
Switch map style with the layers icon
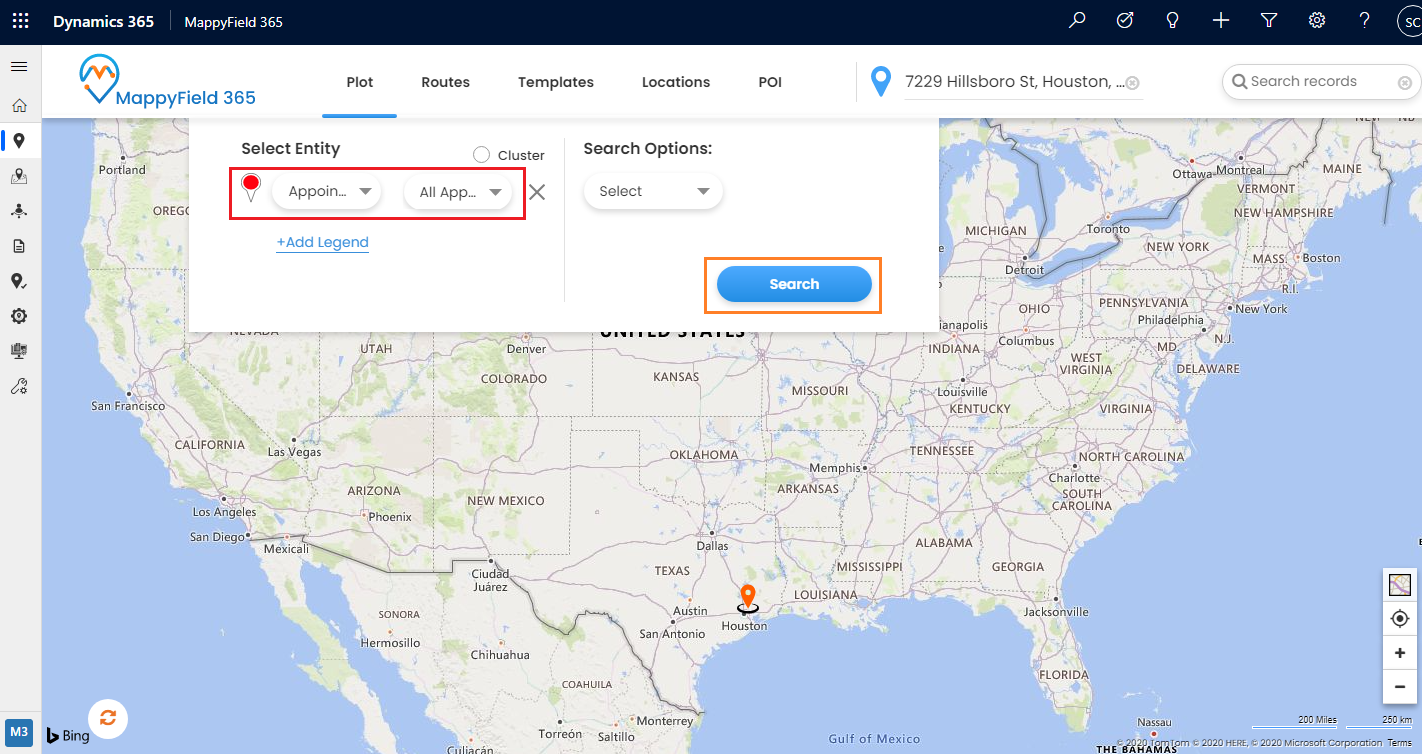(x=1400, y=585)
